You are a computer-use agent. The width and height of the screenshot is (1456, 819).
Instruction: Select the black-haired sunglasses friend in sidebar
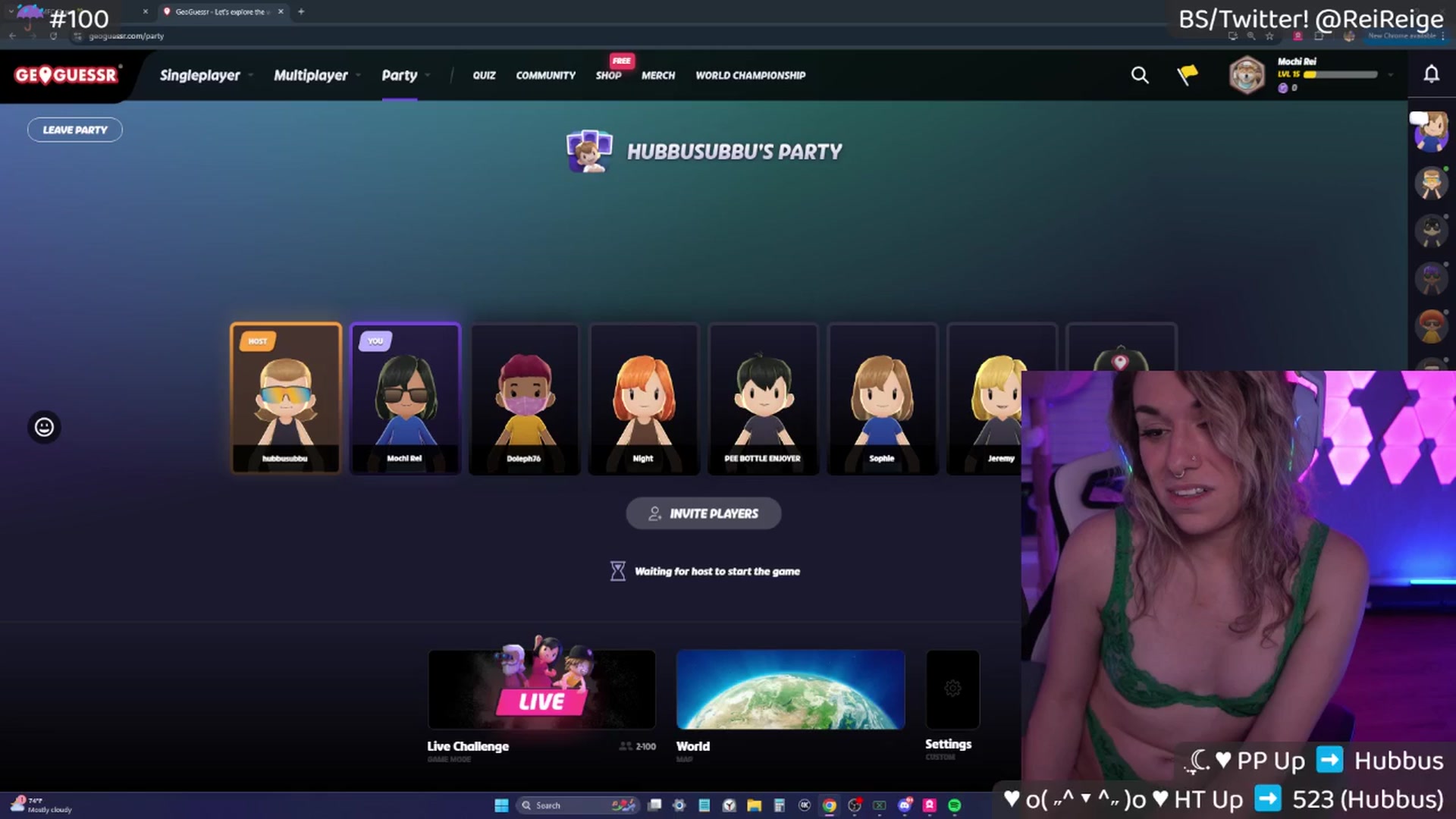(x=1431, y=231)
